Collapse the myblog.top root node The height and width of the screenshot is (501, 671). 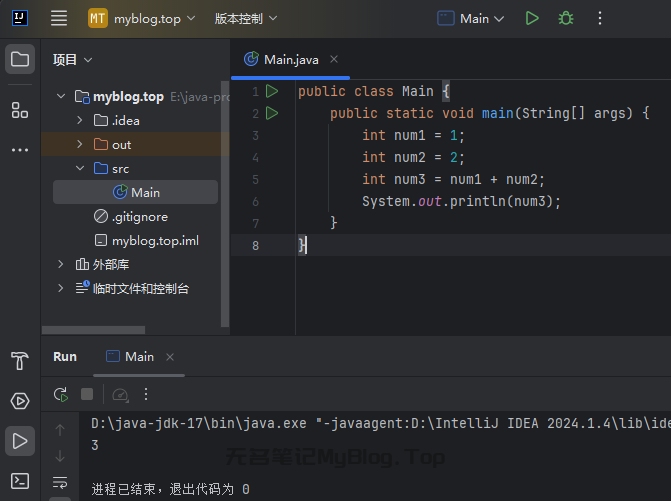click(x=61, y=96)
